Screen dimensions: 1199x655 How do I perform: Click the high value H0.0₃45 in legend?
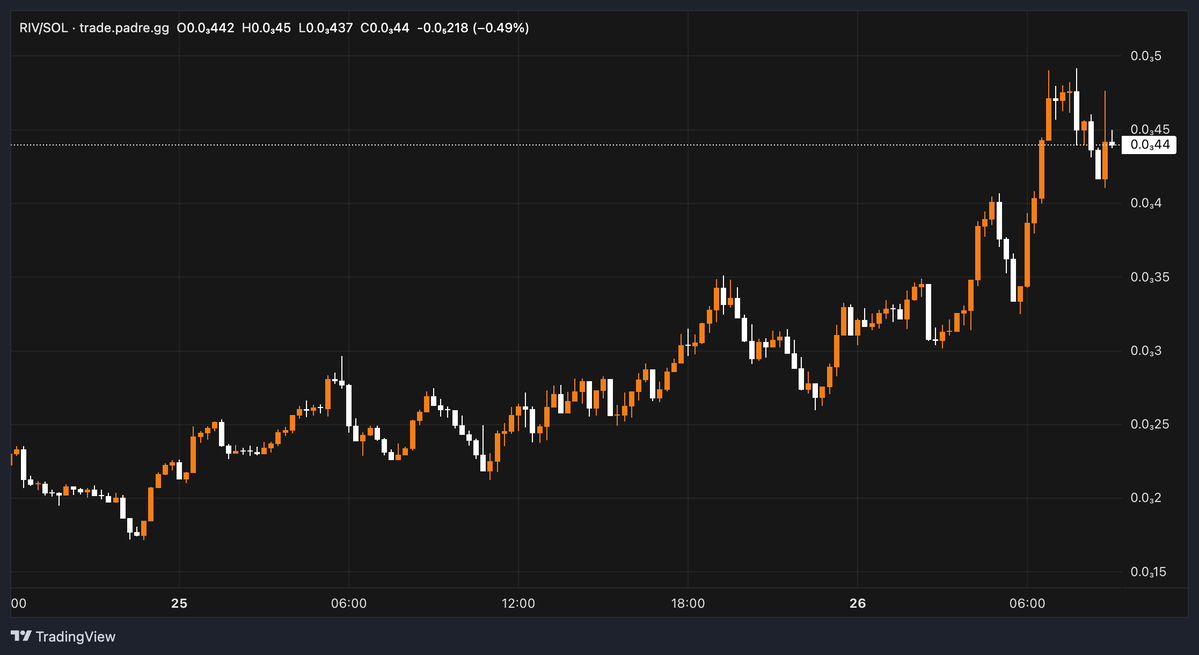click(266, 28)
